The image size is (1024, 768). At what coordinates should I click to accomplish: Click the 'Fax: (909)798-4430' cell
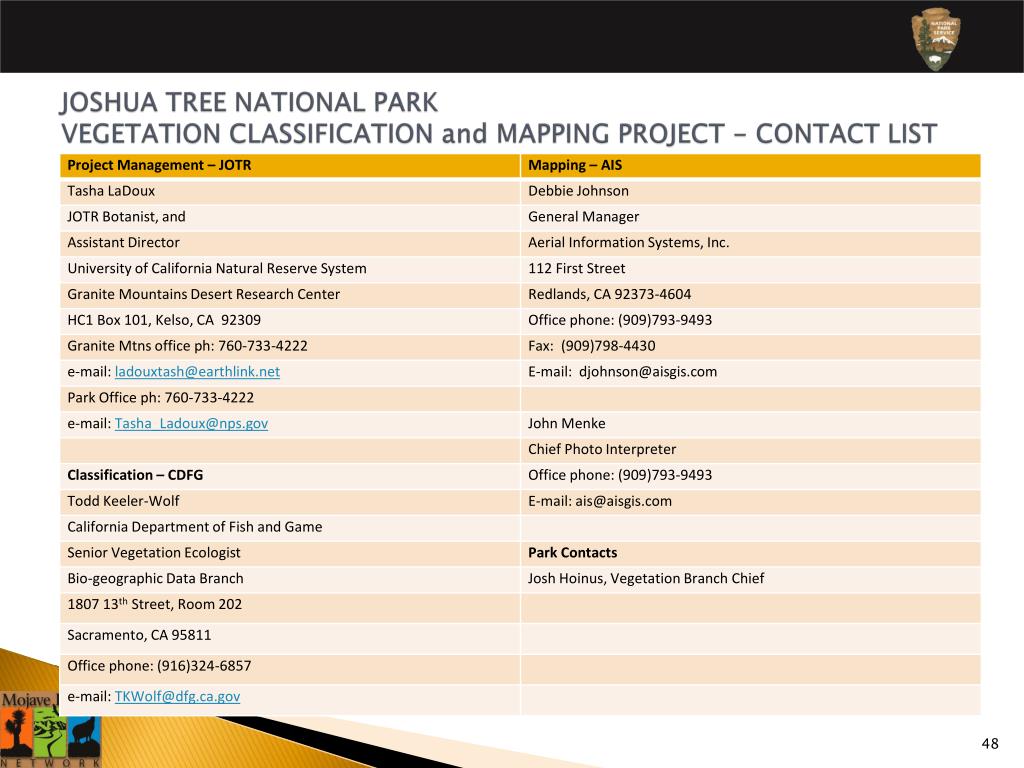pos(750,346)
